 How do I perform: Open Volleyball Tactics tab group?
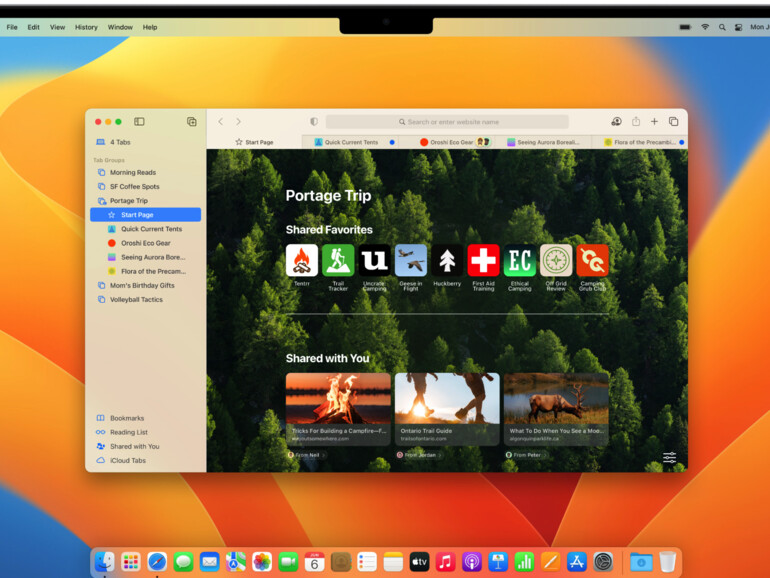pyautogui.click(x=145, y=300)
